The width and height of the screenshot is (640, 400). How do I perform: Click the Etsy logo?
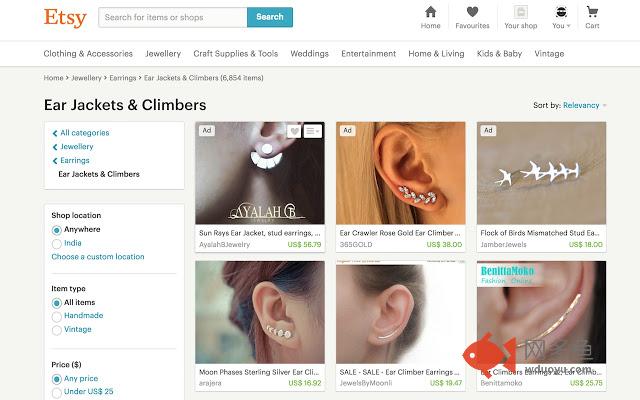point(65,18)
